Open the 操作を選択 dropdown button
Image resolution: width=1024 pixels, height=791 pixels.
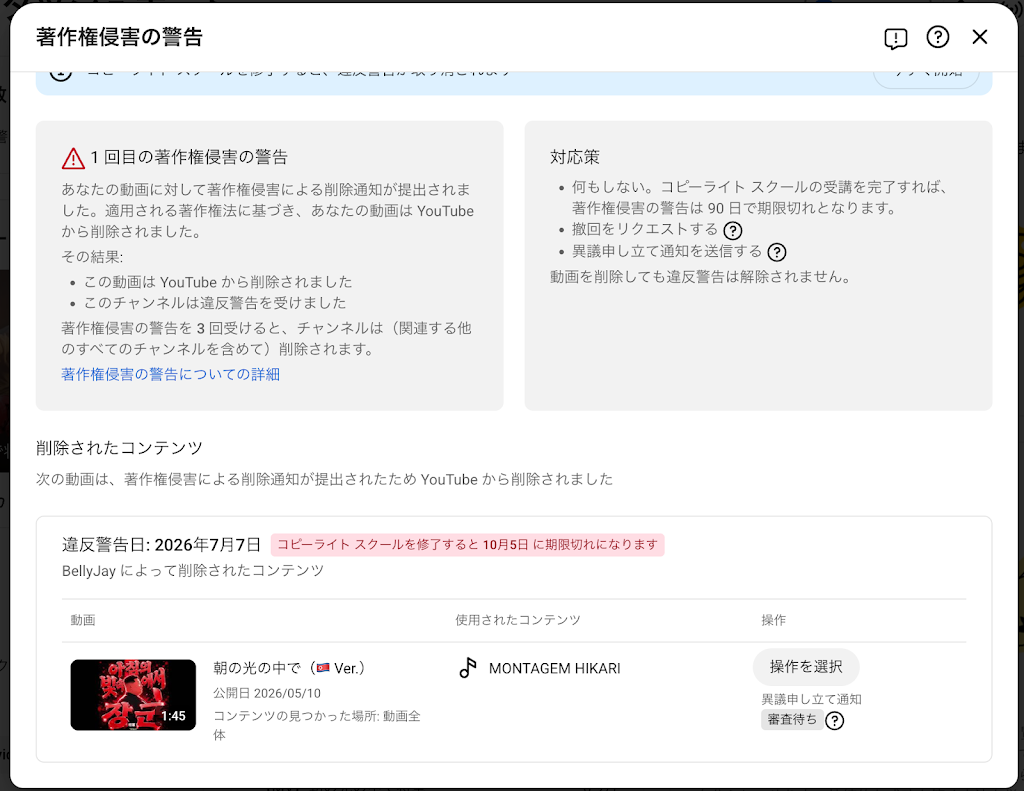pyautogui.click(x=806, y=667)
